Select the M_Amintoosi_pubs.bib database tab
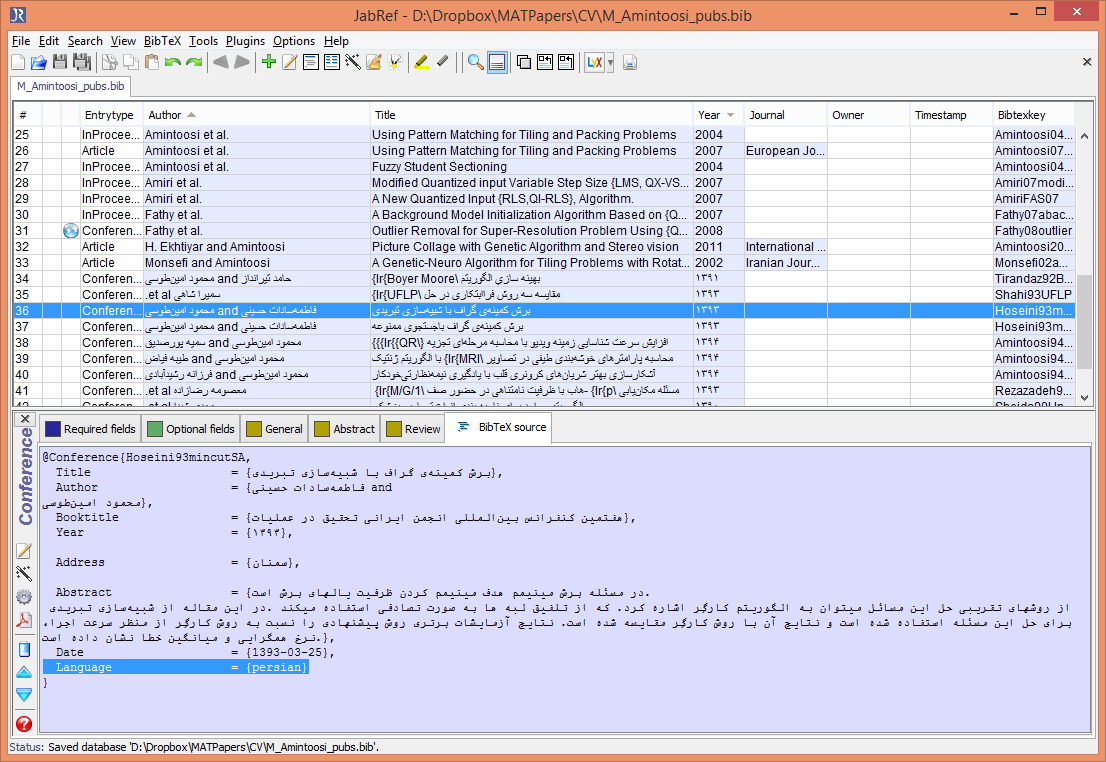Image resolution: width=1106 pixels, height=762 pixels. click(x=71, y=86)
